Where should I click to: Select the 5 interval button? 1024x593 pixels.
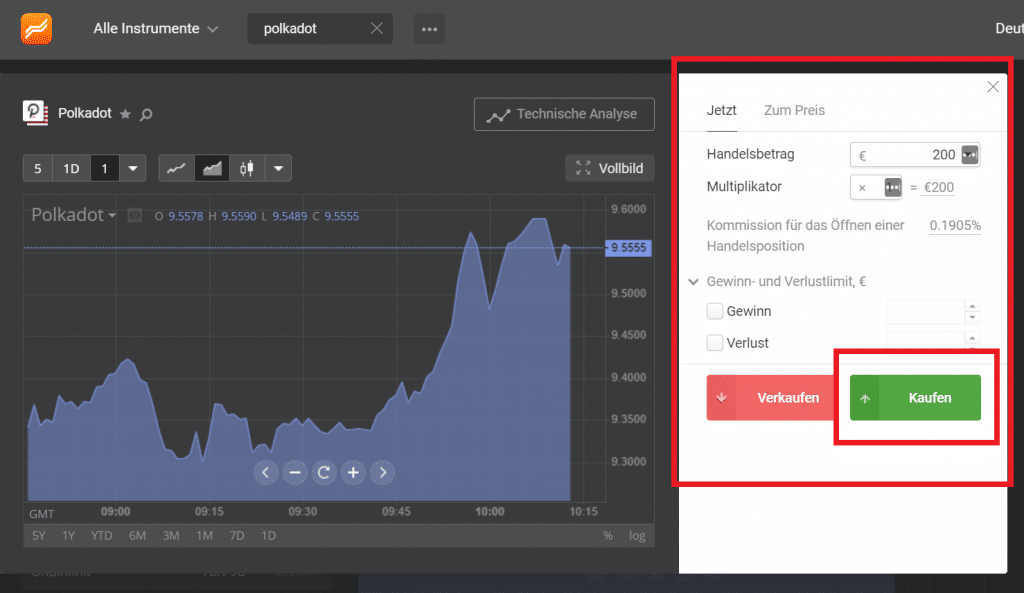coord(38,168)
